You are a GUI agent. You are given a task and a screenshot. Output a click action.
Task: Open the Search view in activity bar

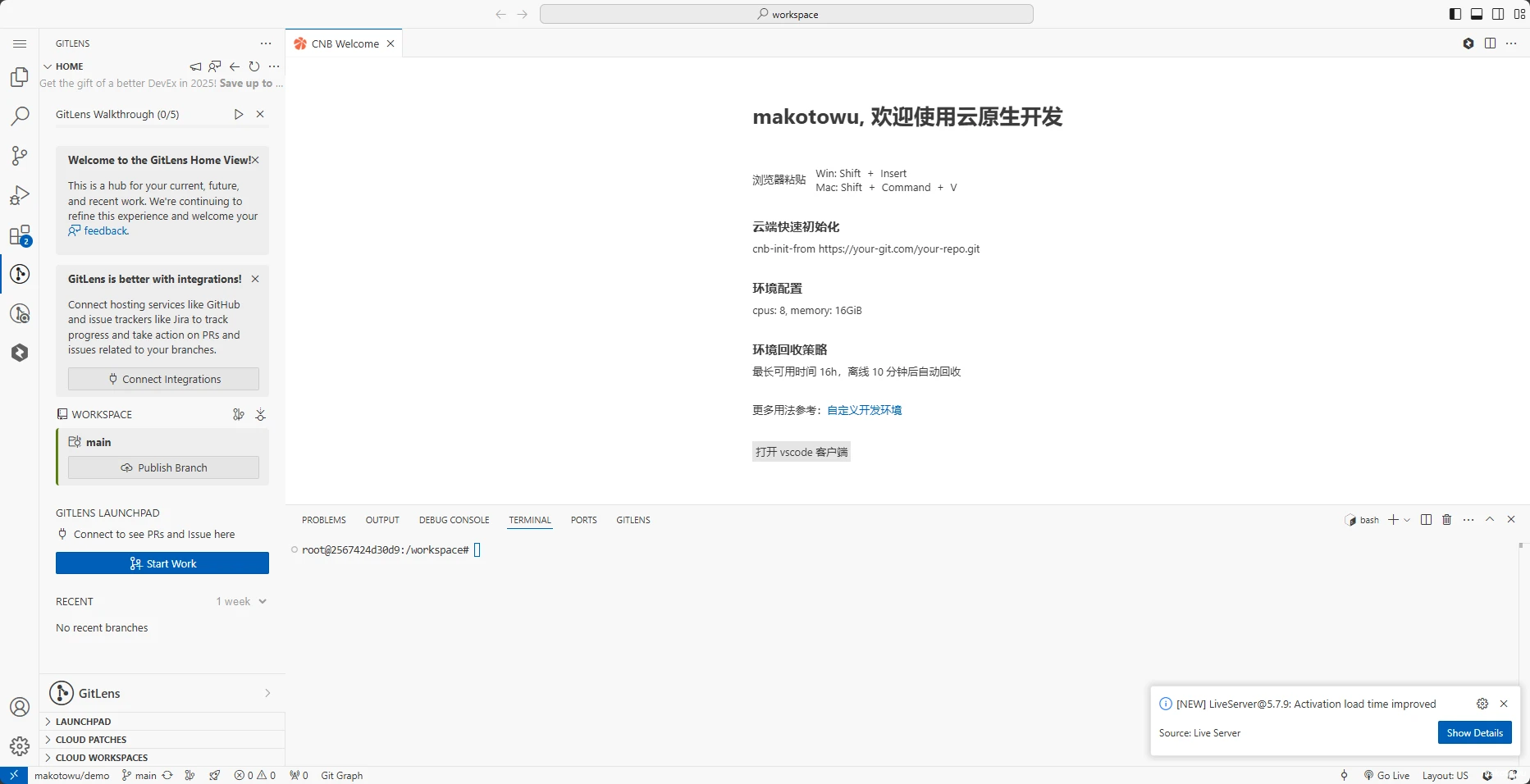pyautogui.click(x=20, y=116)
